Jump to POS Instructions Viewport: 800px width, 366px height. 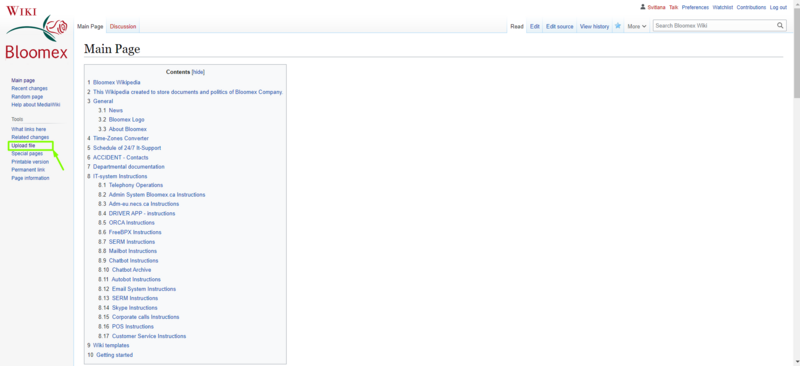[133, 327]
